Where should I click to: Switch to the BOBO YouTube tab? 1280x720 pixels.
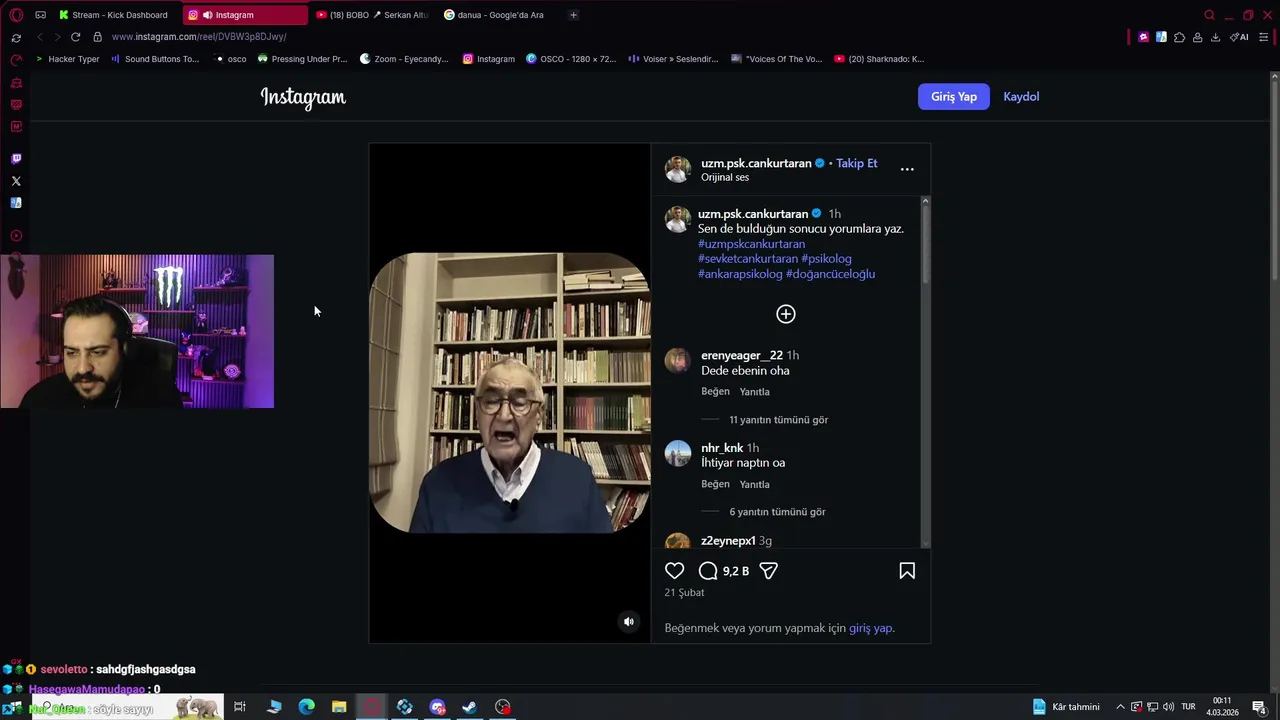click(371, 15)
